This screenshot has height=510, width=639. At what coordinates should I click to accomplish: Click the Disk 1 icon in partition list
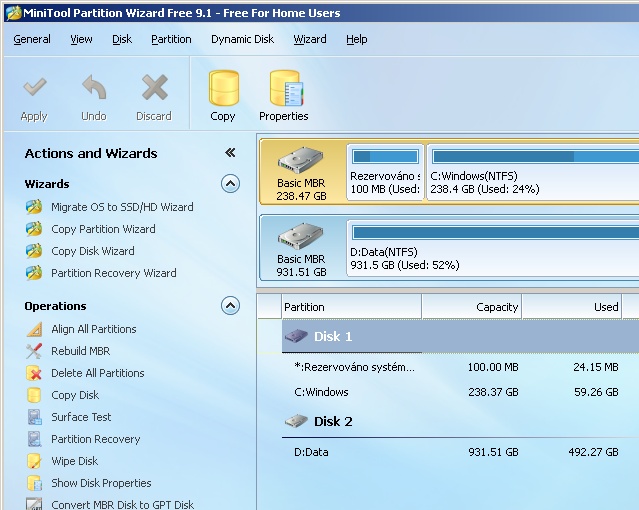(x=296, y=336)
